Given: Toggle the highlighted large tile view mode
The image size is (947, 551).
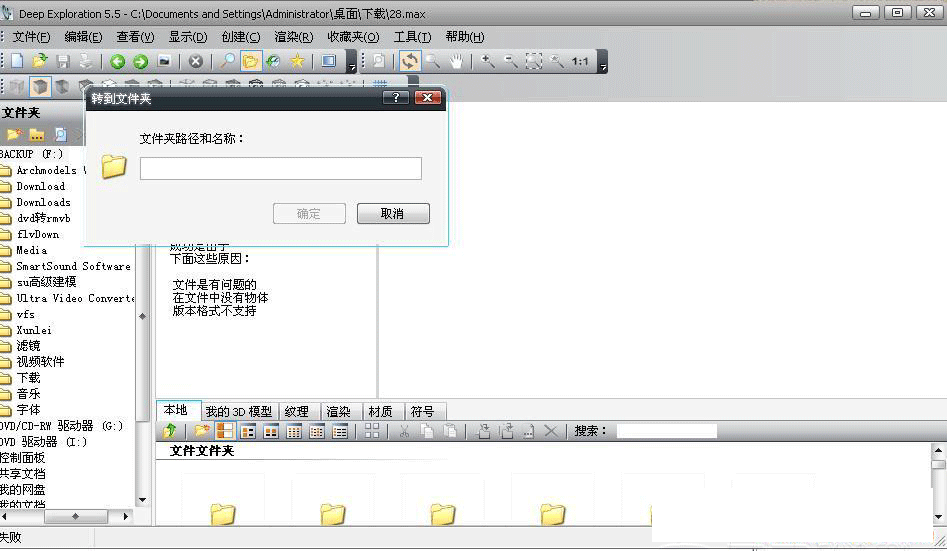Looking at the screenshot, I should (225, 431).
